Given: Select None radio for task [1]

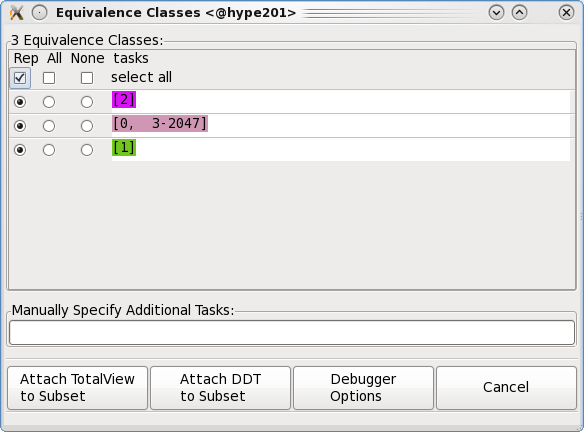Looking at the screenshot, I should pyautogui.click(x=87, y=150).
